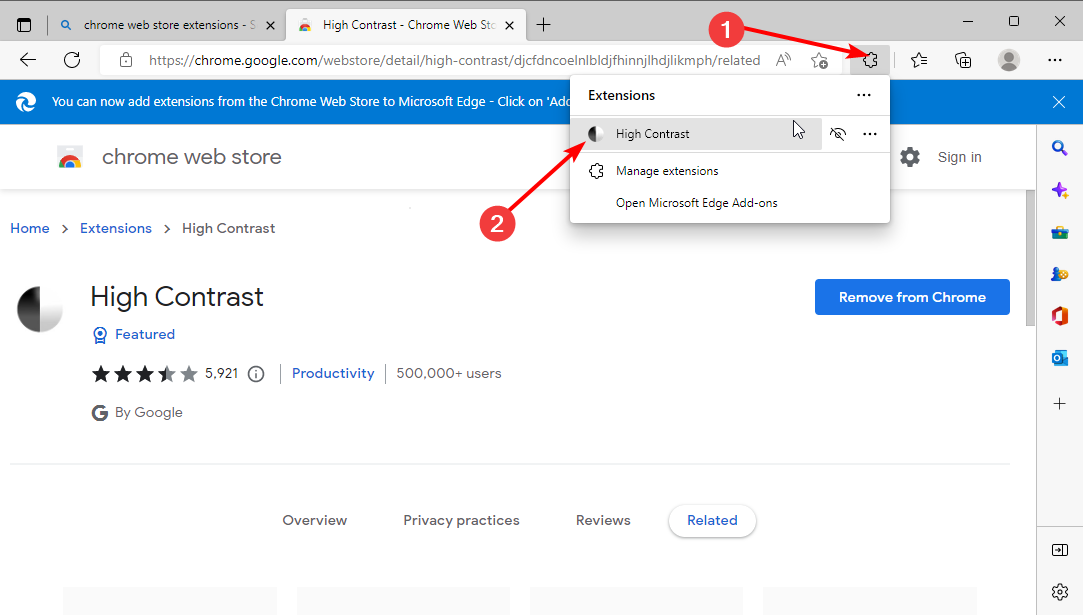Open the Settings and more menu
The height and width of the screenshot is (615, 1083).
pos(1055,60)
